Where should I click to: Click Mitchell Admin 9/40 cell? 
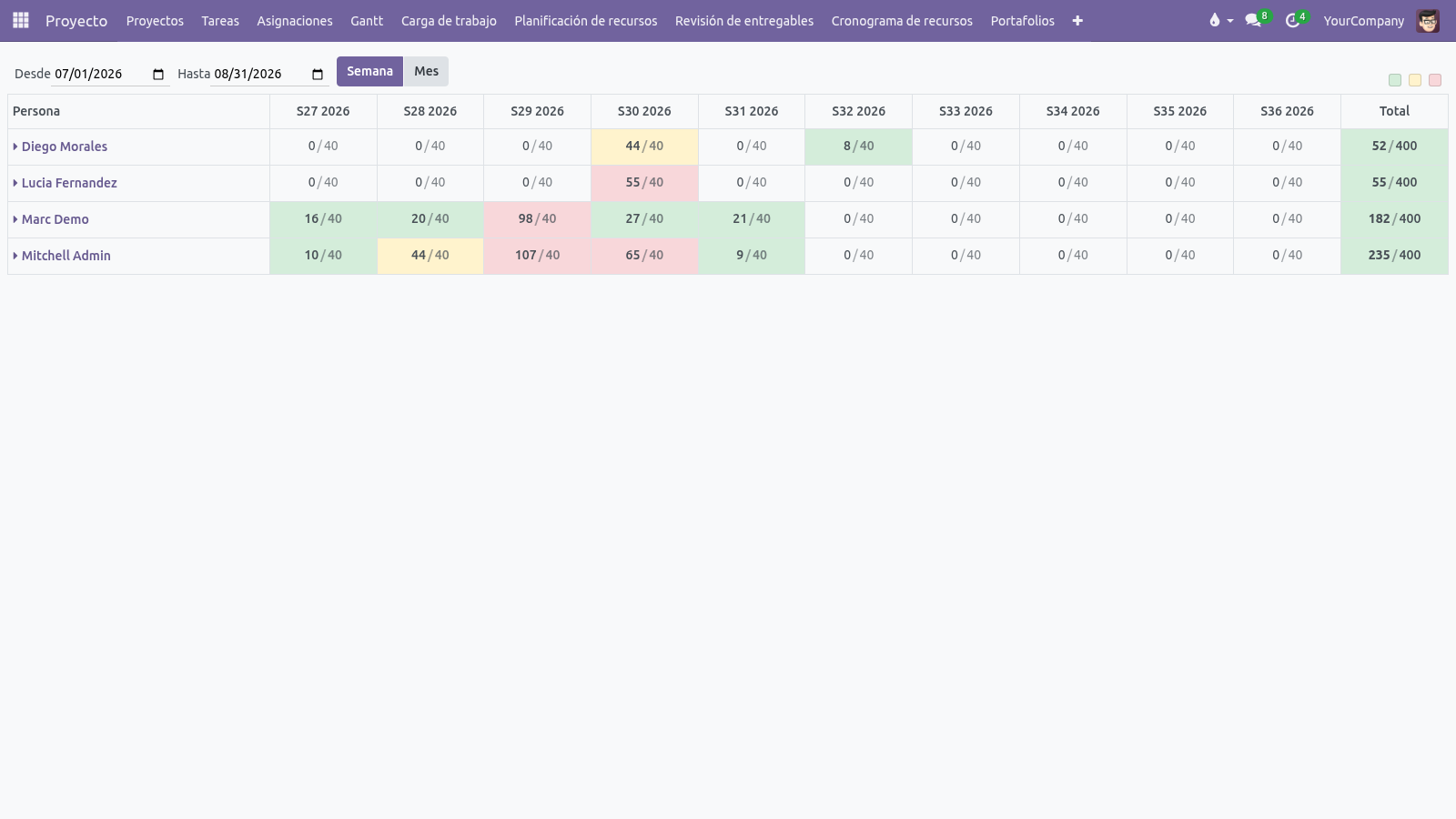point(752,256)
